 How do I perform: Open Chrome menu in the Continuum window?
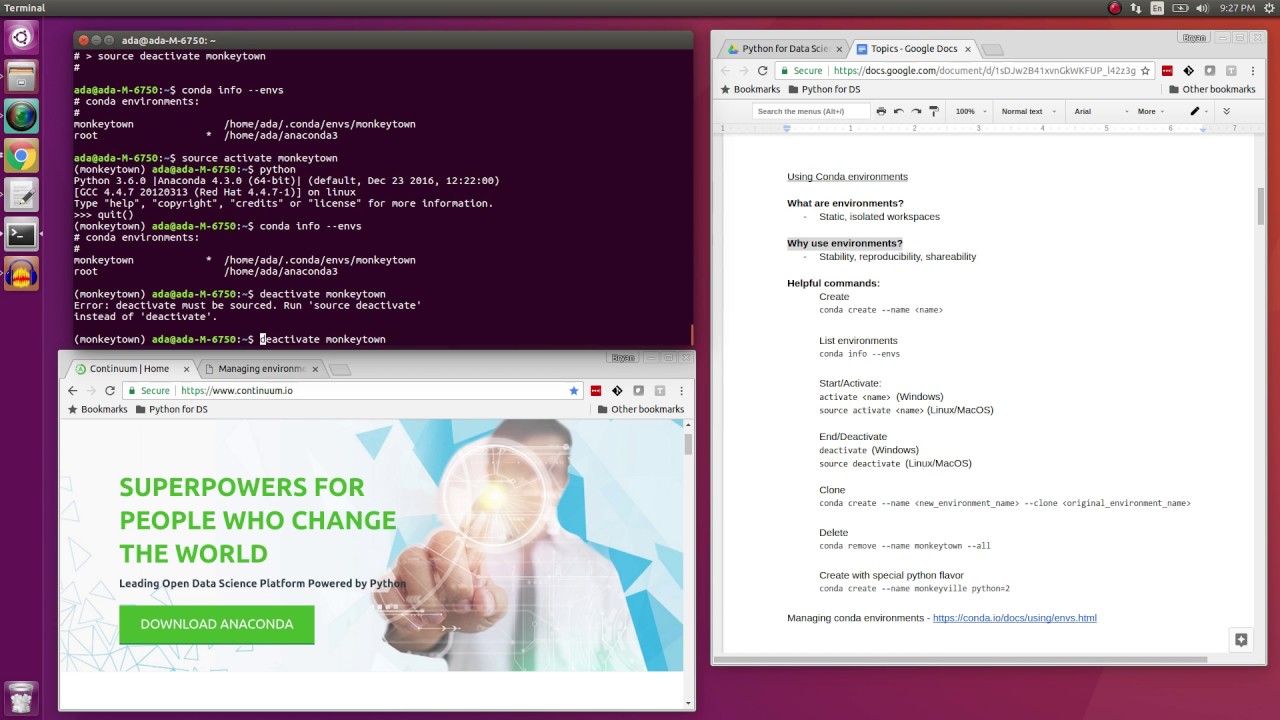(x=682, y=391)
